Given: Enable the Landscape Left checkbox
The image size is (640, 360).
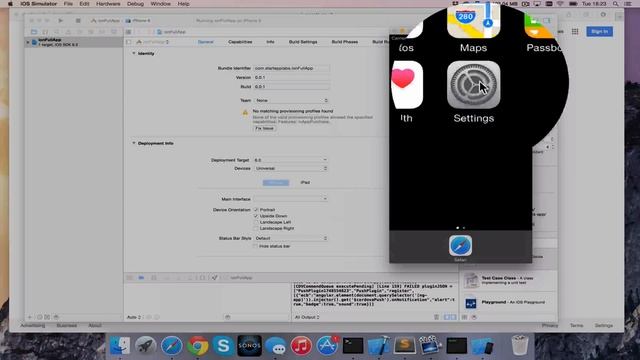Looking at the screenshot, I should click(256, 222).
